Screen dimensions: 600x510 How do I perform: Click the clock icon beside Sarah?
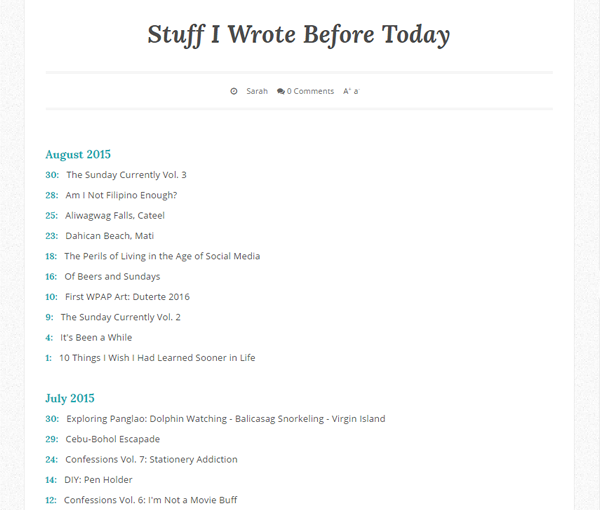pos(234,91)
